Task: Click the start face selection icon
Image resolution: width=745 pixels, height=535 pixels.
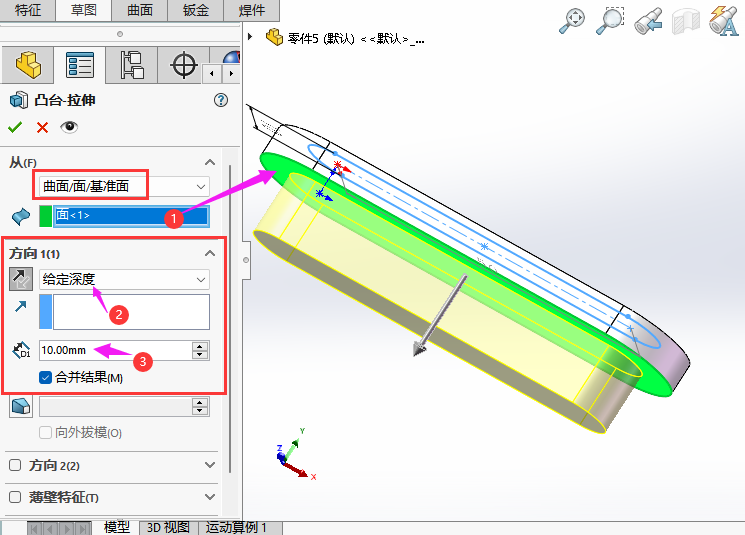Action: 21,216
